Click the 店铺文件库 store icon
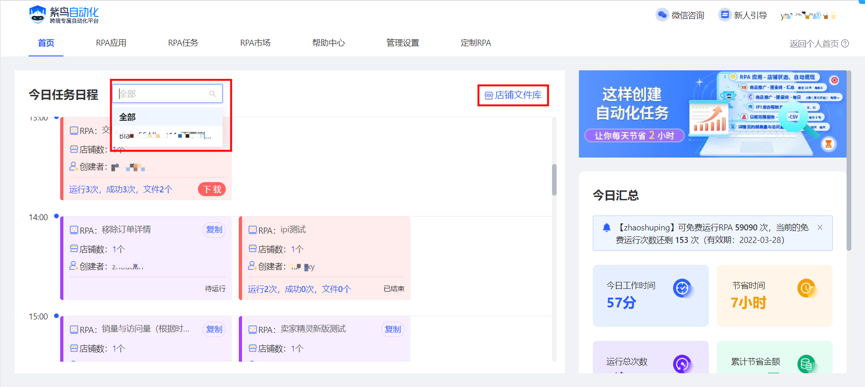The width and height of the screenshot is (865, 387). 488,95
